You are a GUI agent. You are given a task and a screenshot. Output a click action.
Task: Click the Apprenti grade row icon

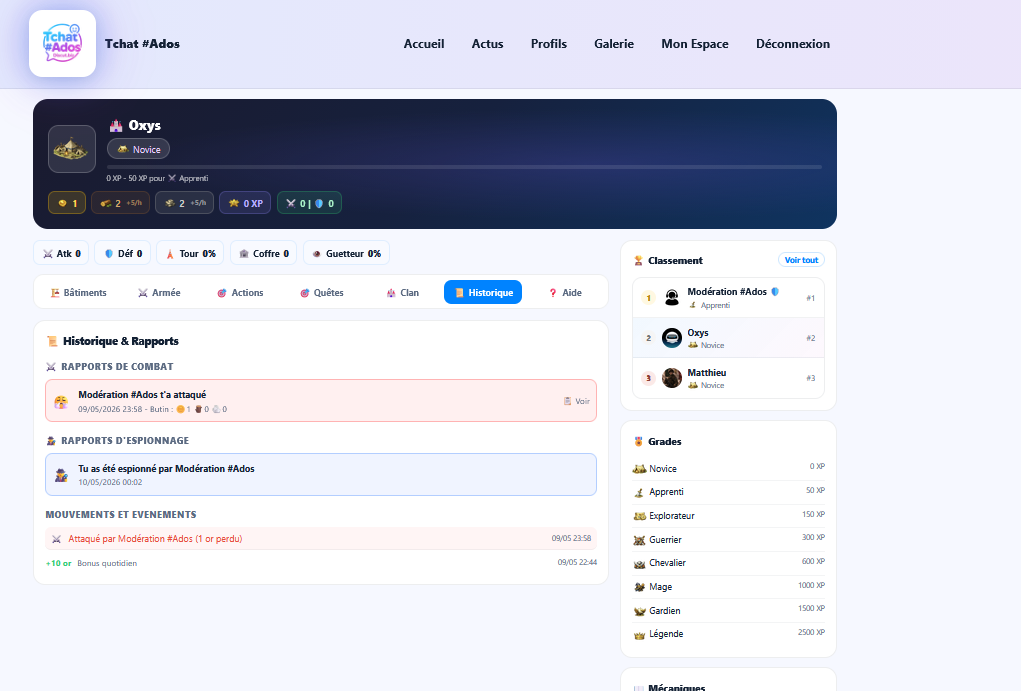639,492
